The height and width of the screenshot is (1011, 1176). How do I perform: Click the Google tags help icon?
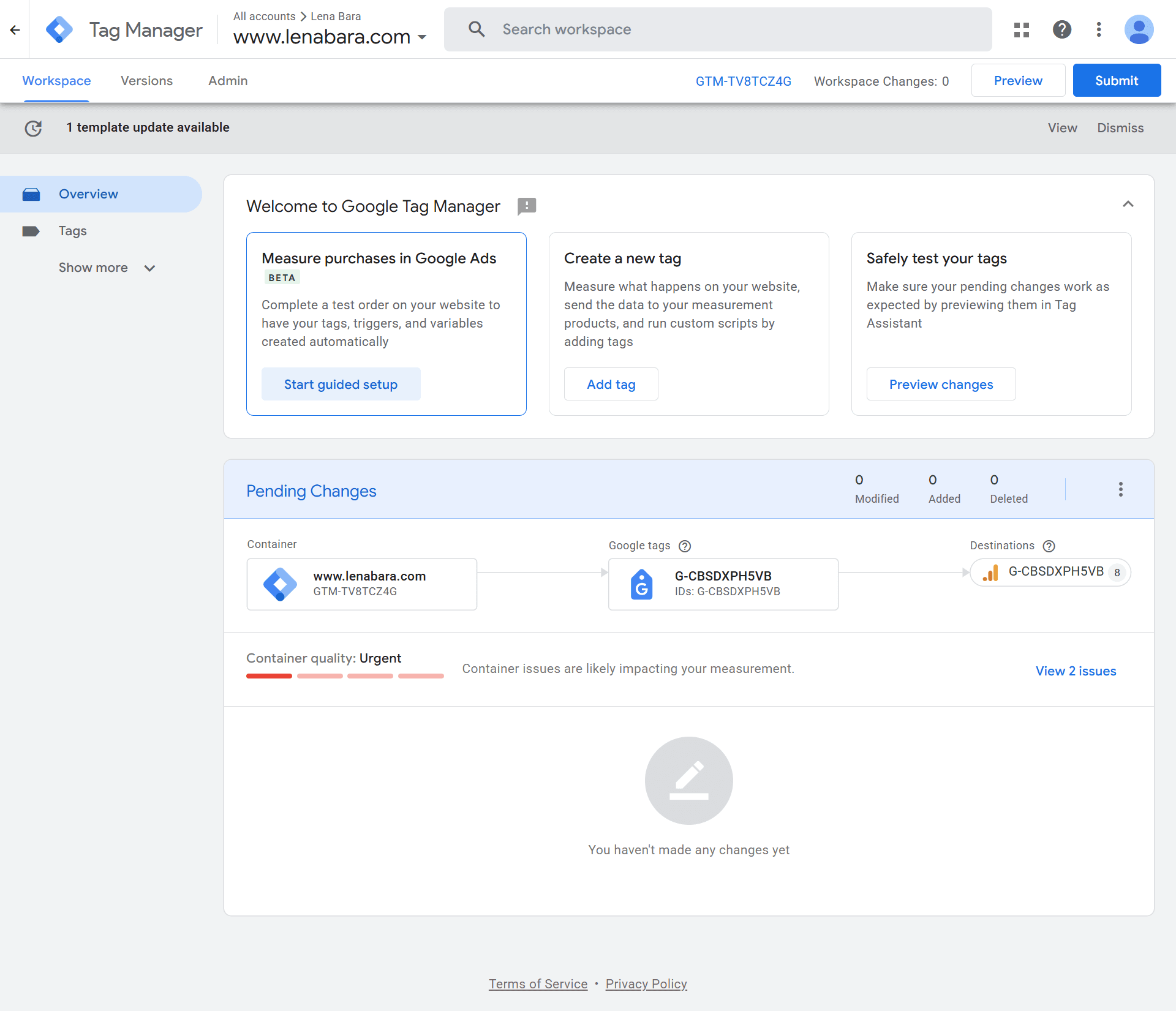click(685, 546)
